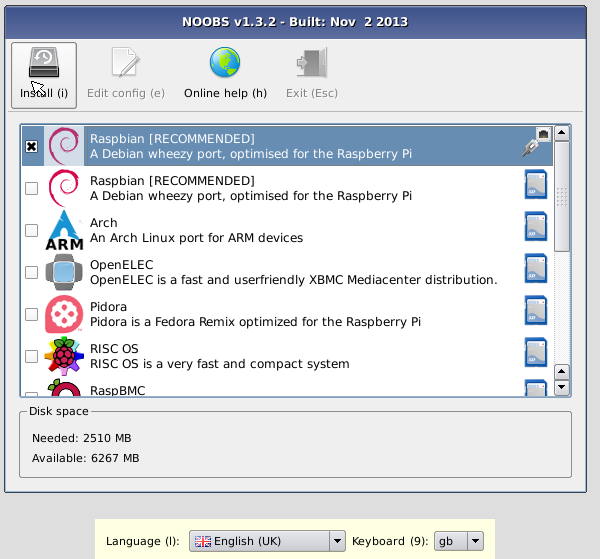The width and height of the screenshot is (600, 559).
Task: Click the RaspBMC logo icon
Action: coord(64,388)
